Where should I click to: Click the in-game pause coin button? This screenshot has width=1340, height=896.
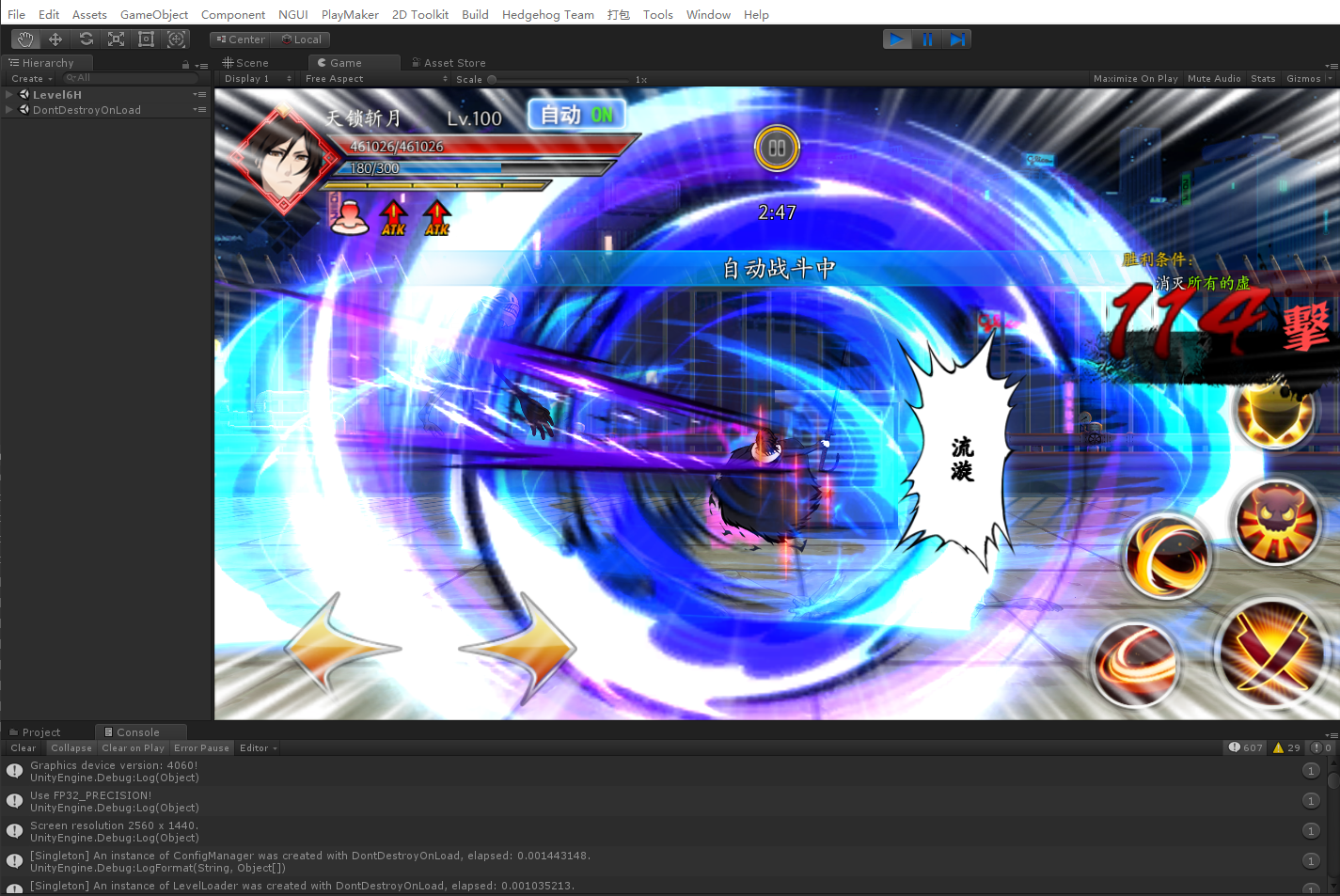777,149
